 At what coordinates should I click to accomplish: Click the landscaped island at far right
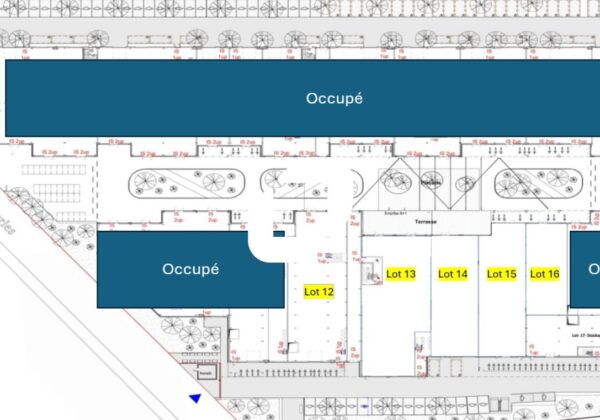[x=537, y=183]
